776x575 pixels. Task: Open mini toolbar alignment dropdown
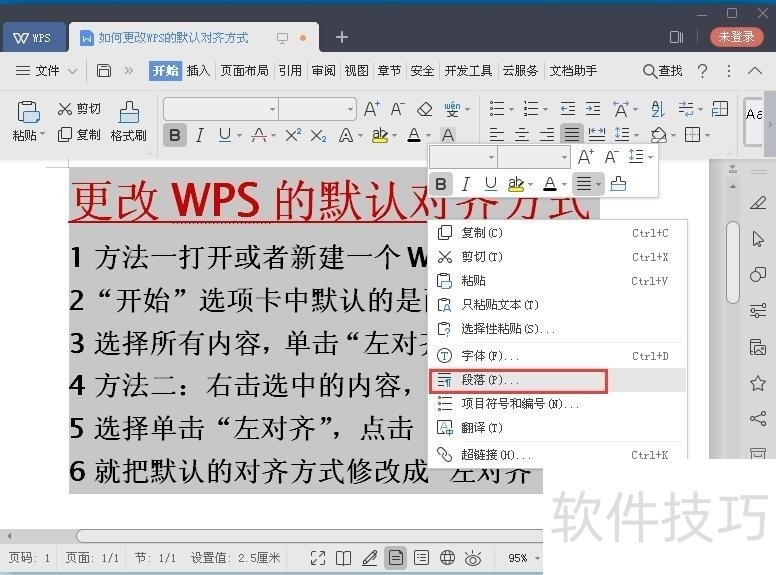pos(599,184)
